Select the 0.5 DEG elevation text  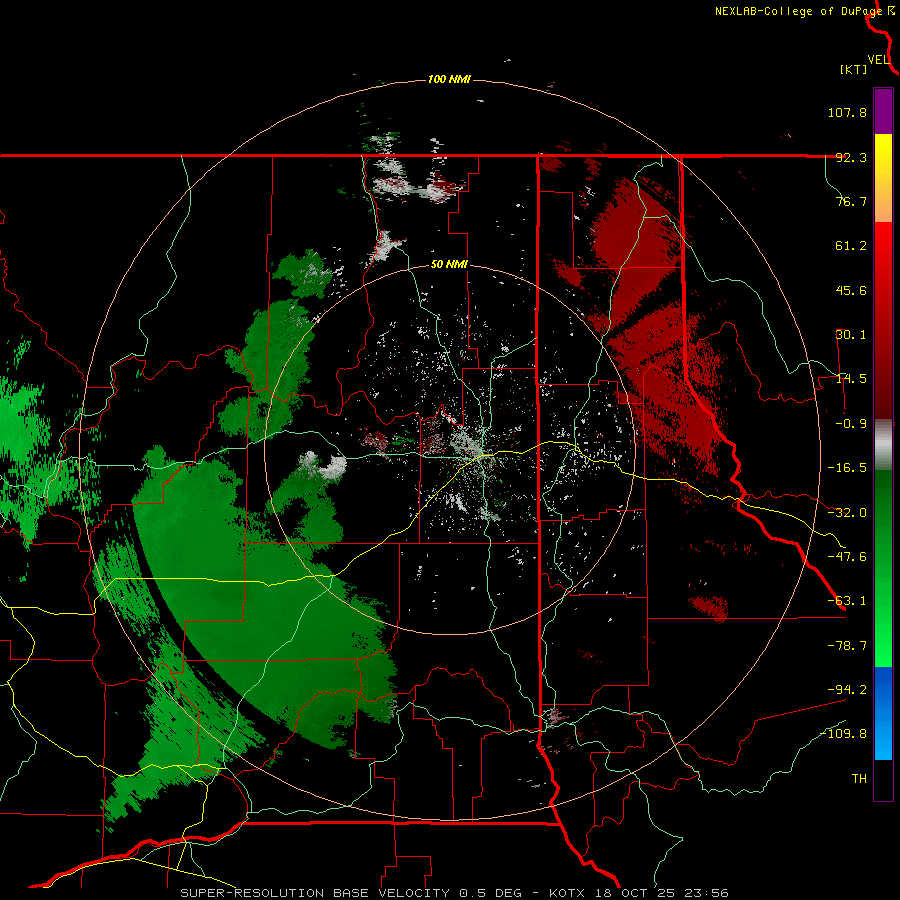491,893
